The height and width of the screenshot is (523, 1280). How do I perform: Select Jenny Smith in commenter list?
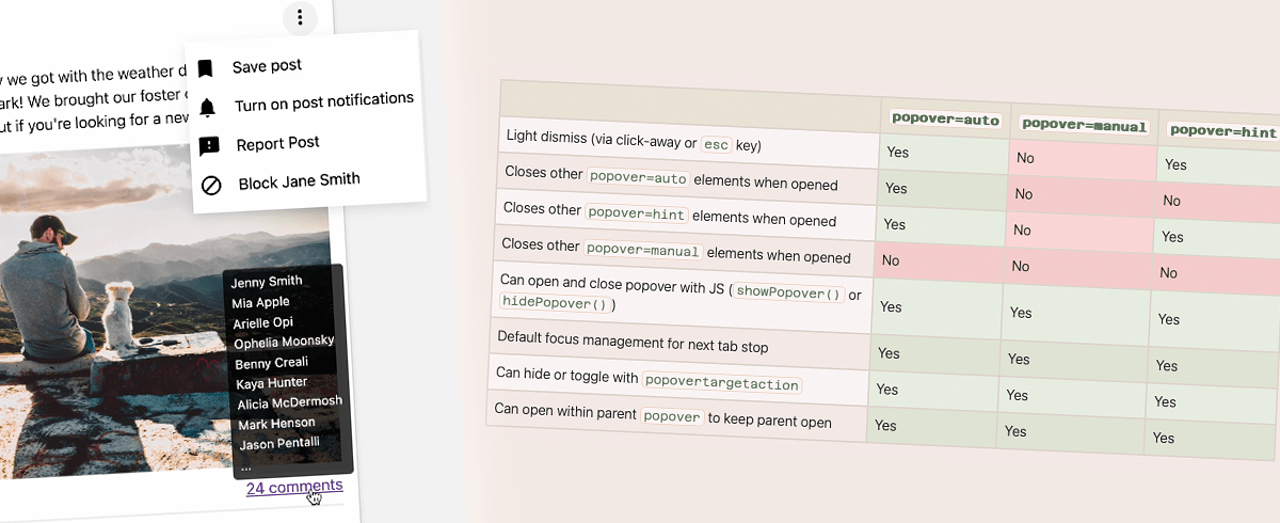(266, 281)
